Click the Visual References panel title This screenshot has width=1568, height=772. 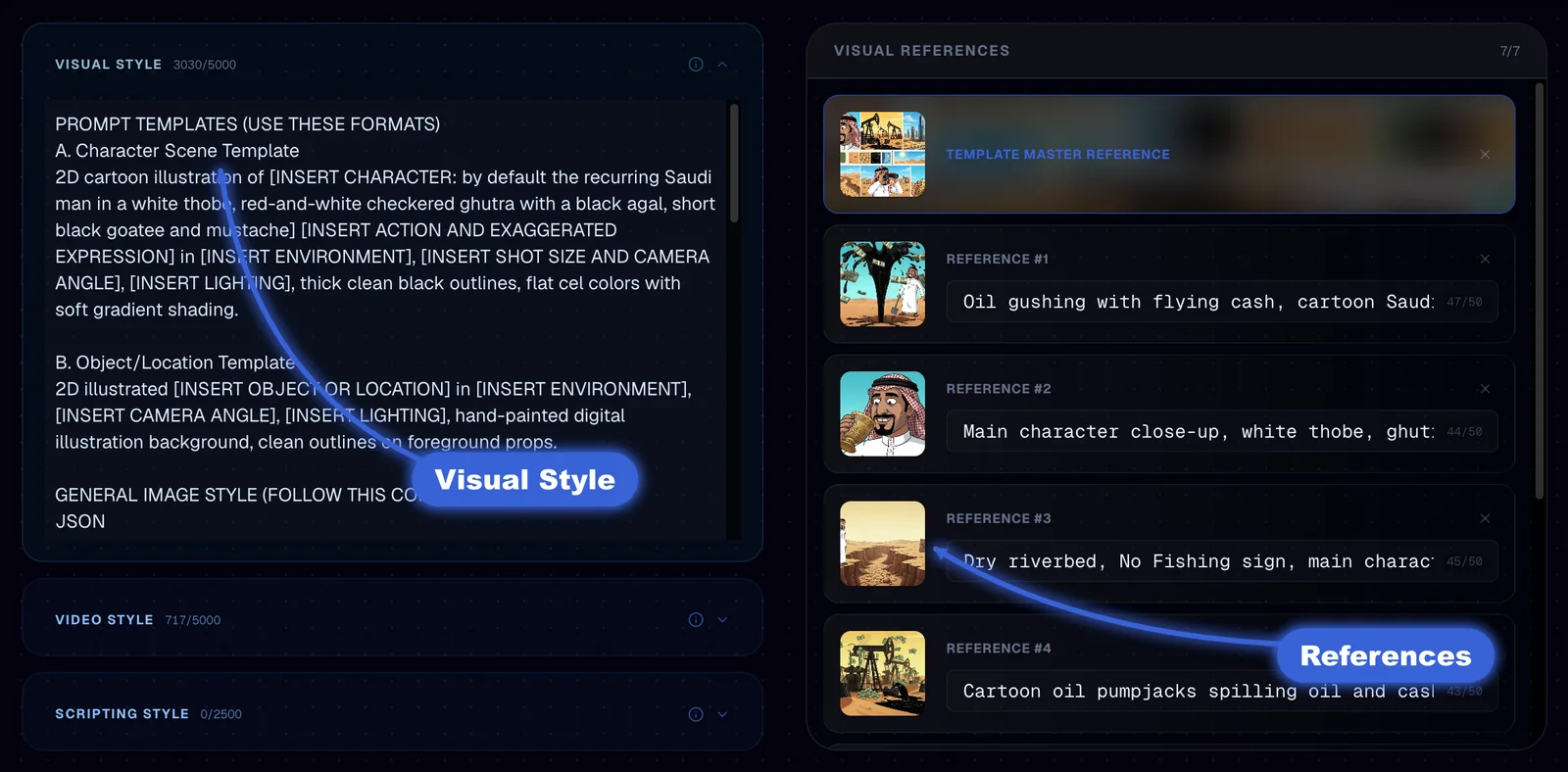(921, 51)
